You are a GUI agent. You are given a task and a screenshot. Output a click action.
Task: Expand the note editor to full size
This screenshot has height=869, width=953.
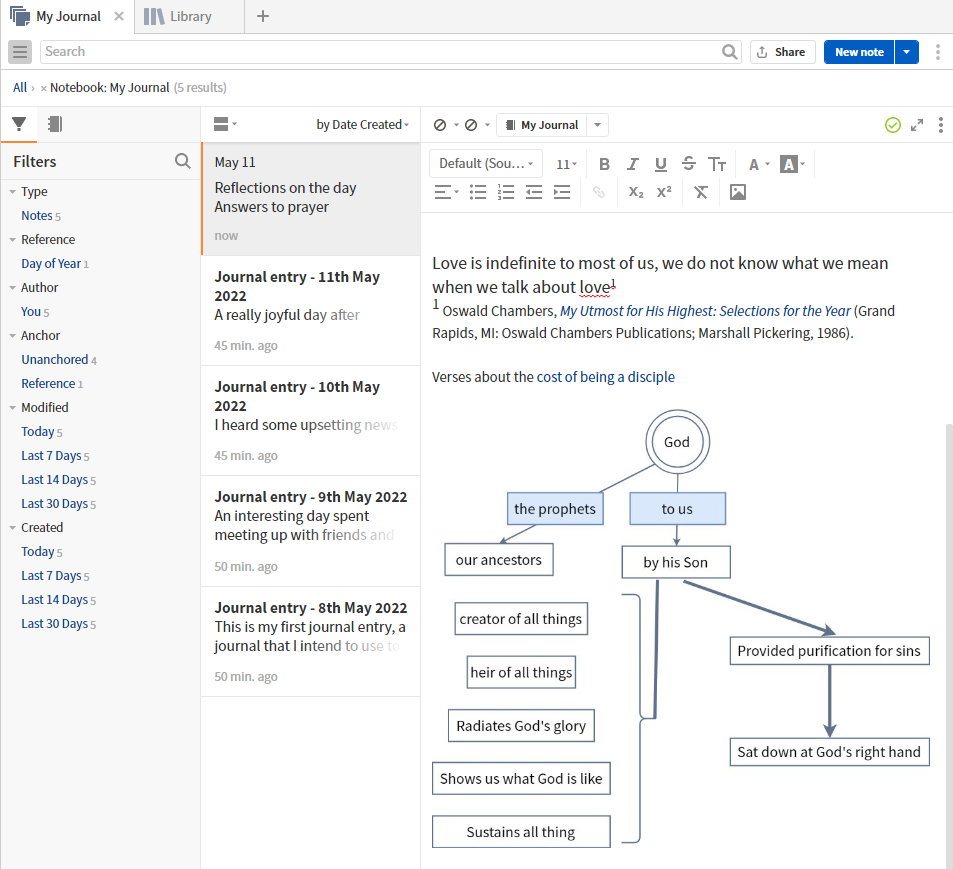[917, 125]
